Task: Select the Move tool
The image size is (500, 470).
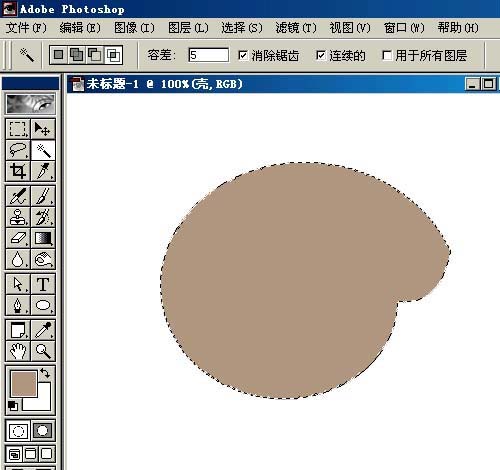Action: (43, 129)
